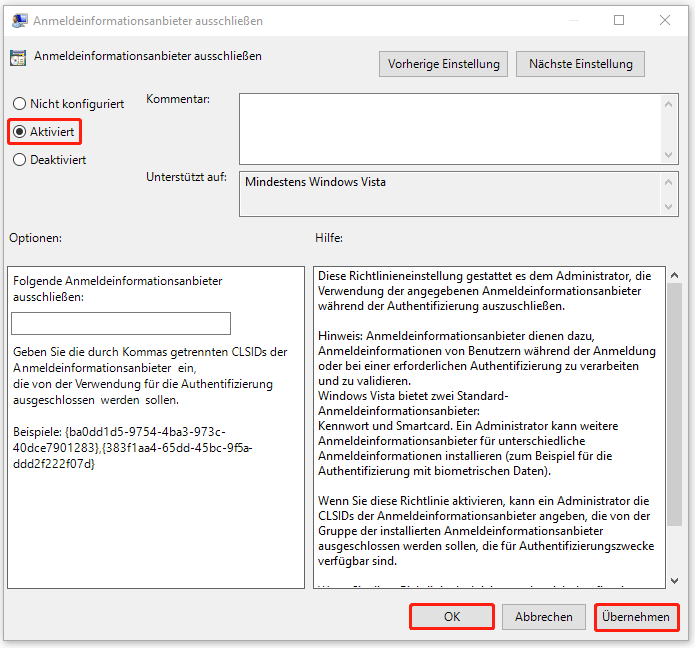Click the 'Optionen:' label

pos(35,238)
